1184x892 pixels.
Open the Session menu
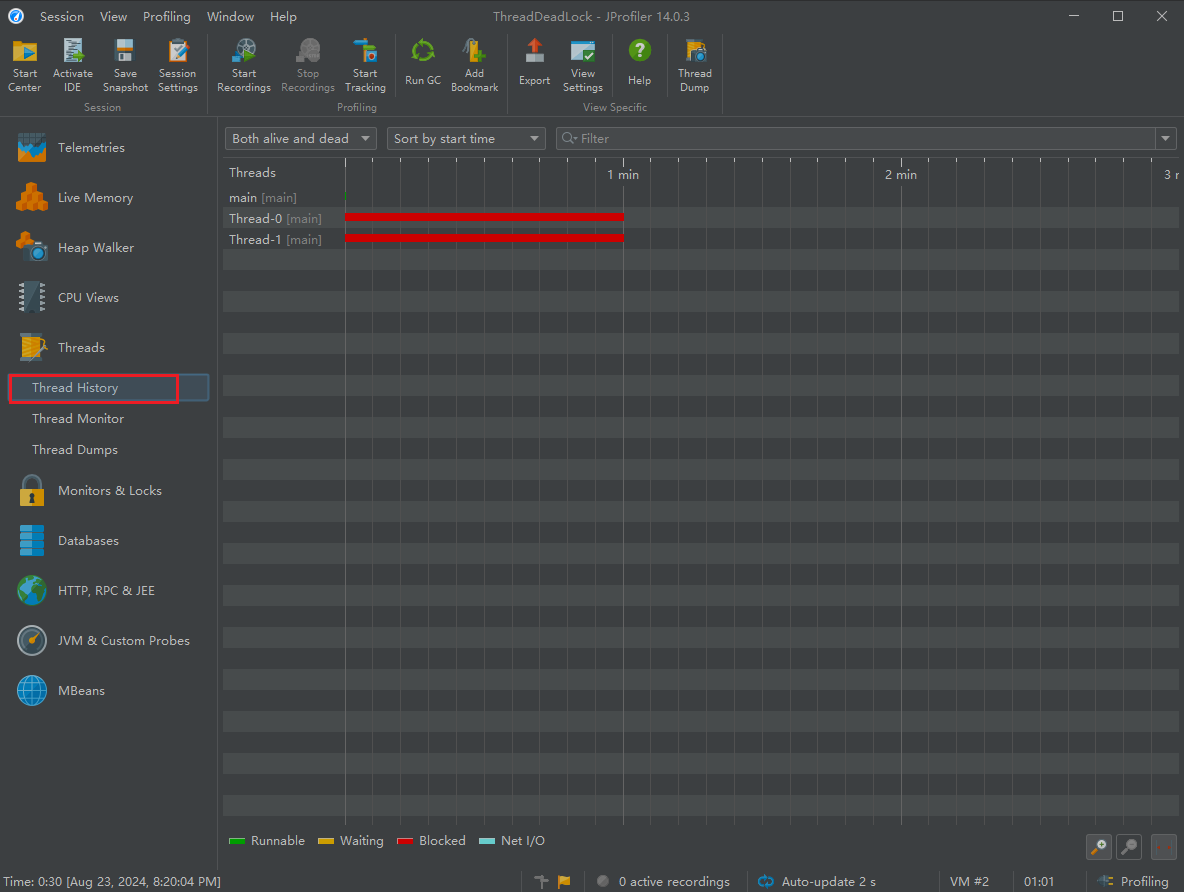tap(62, 17)
